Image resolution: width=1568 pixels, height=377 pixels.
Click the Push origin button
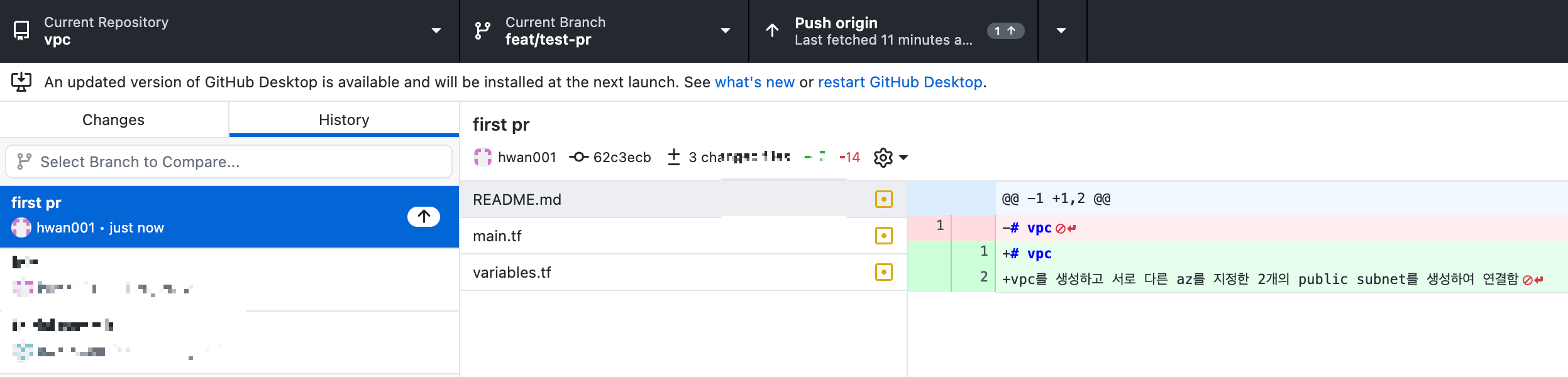click(x=893, y=31)
